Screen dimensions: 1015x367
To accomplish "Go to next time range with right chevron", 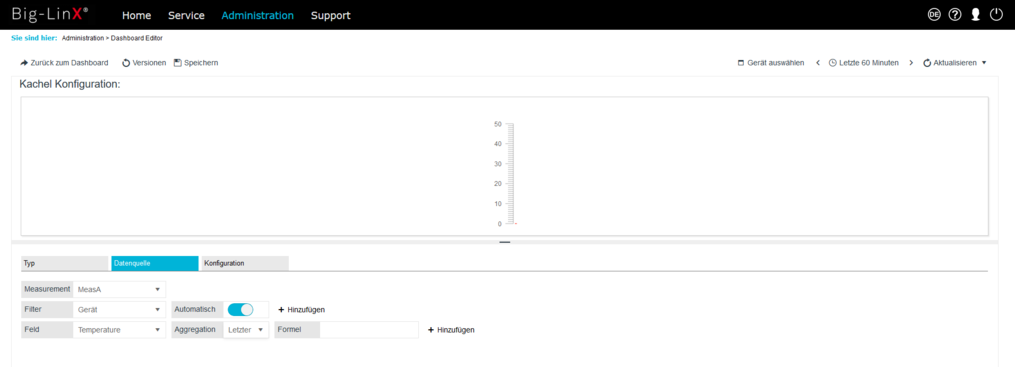I will pyautogui.click(x=911, y=63).
